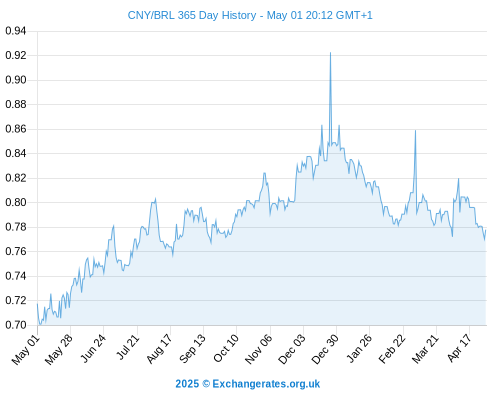Select the Jan 26 axis label
Screen dimensions: 495x400
click(x=359, y=348)
